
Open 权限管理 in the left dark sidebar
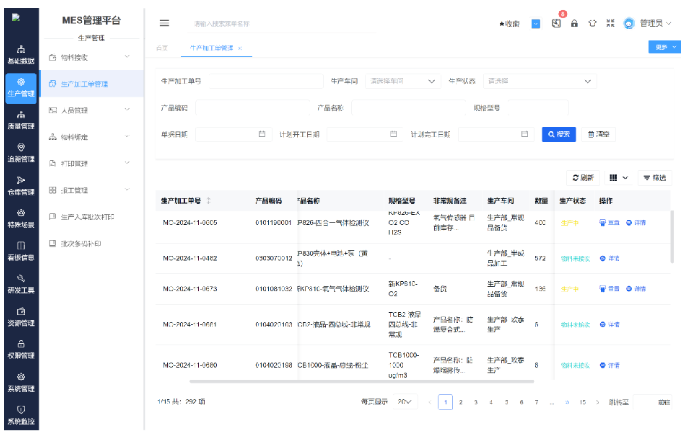point(21,348)
